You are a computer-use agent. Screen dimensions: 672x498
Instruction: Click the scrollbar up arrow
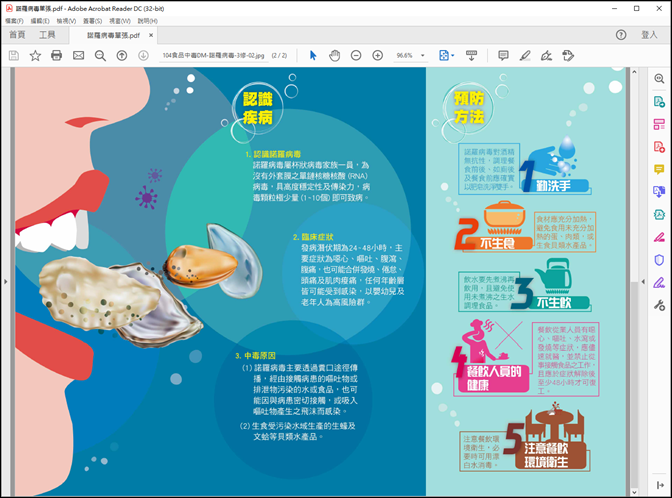coord(634,72)
